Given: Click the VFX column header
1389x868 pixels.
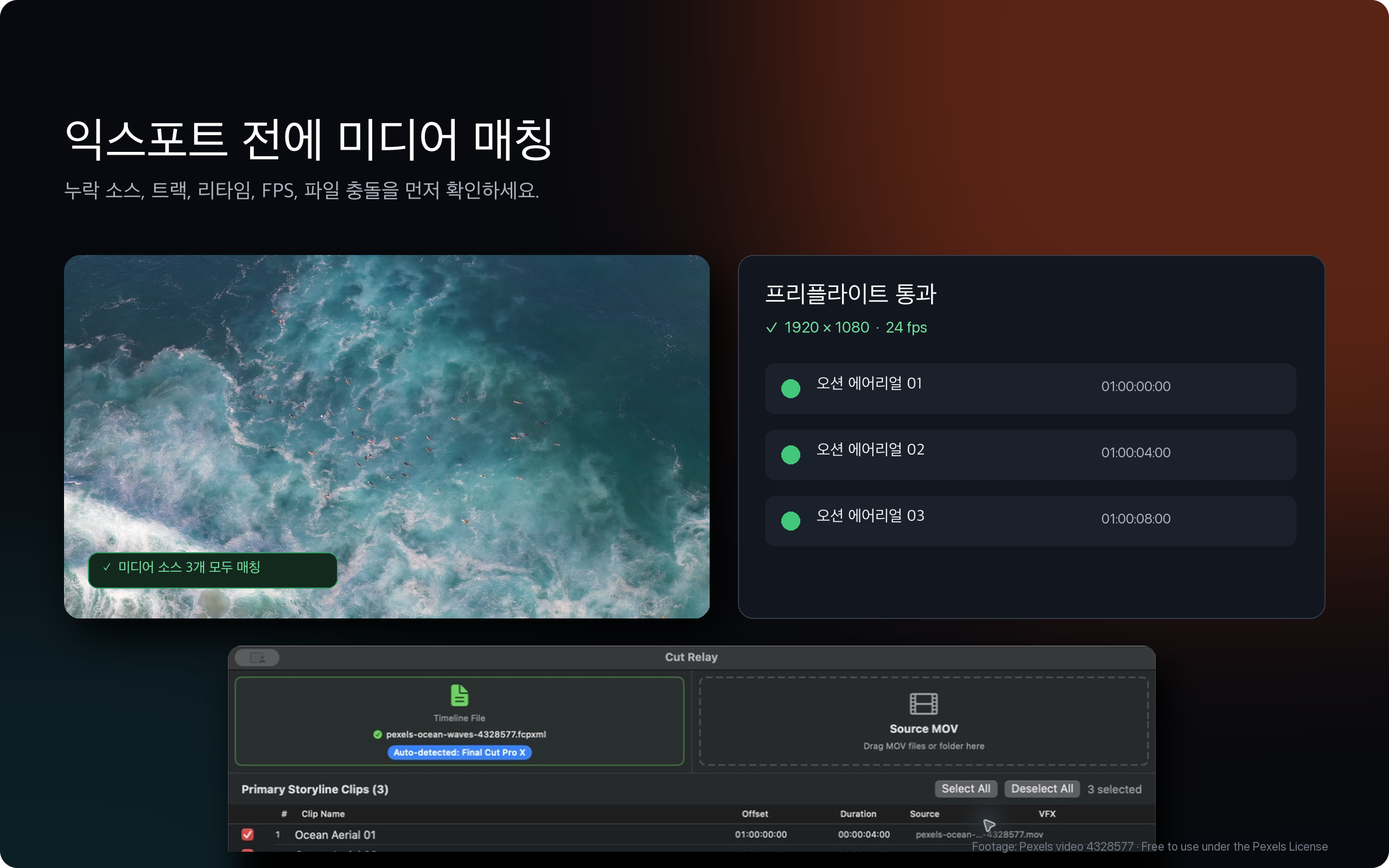Looking at the screenshot, I should point(1047,814).
